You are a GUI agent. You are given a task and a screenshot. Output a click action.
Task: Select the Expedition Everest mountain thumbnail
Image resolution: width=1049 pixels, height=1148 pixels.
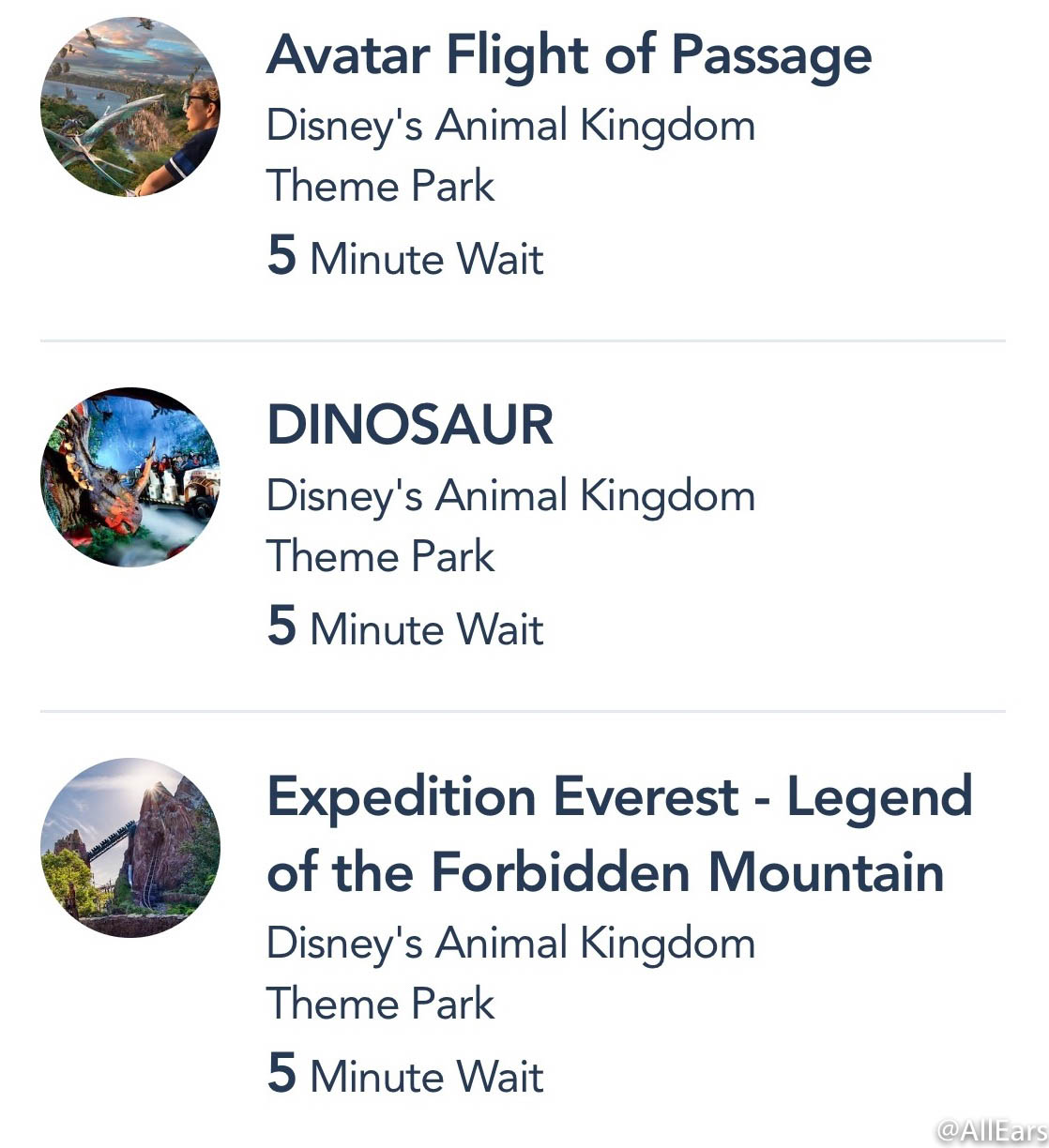(x=130, y=848)
